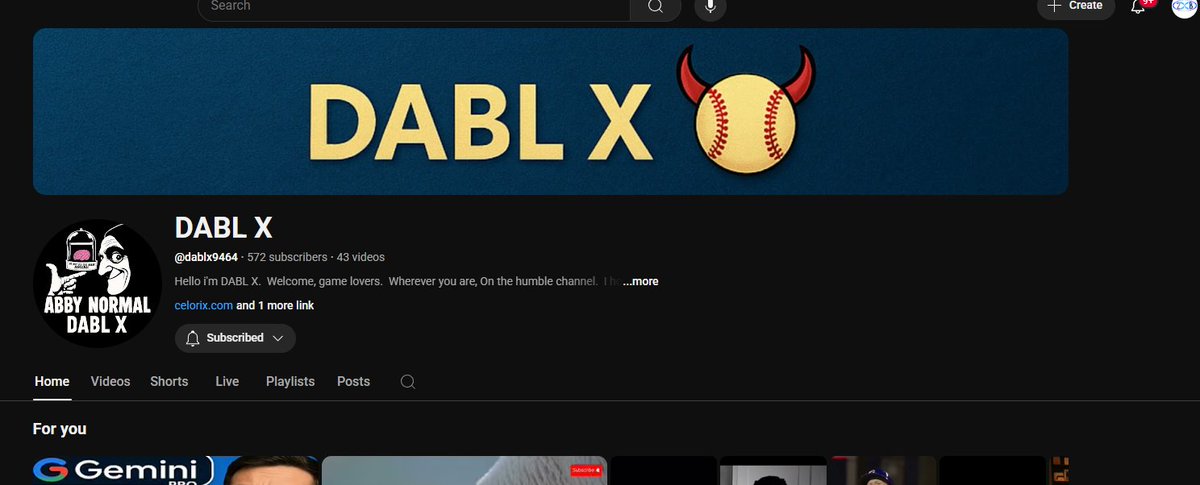Screen dimensions: 1200x485
Task: Focus the Search input field
Action: 414,7
